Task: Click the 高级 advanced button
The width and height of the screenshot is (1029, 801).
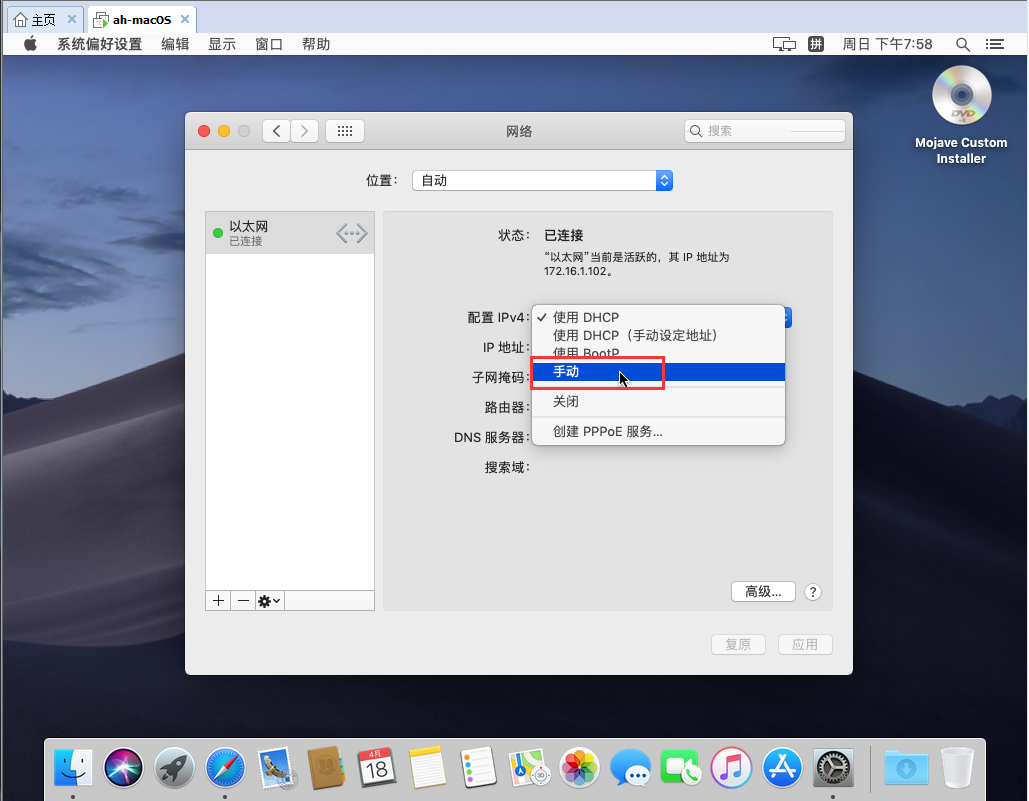Action: point(763,592)
